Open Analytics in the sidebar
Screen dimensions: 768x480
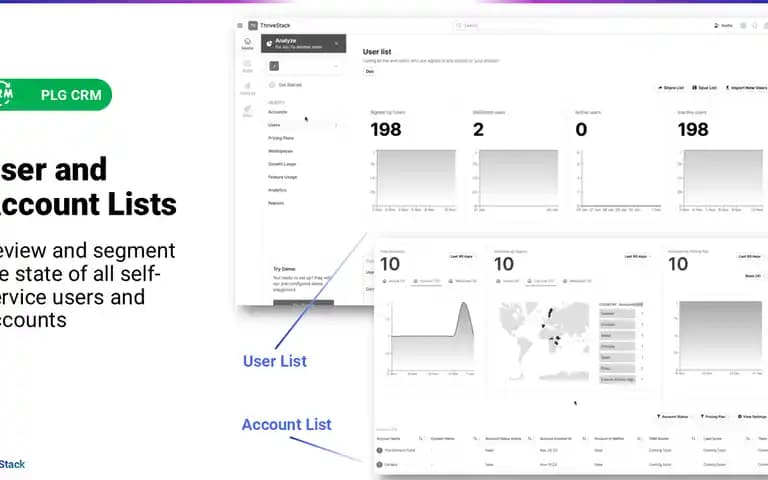[277, 190]
